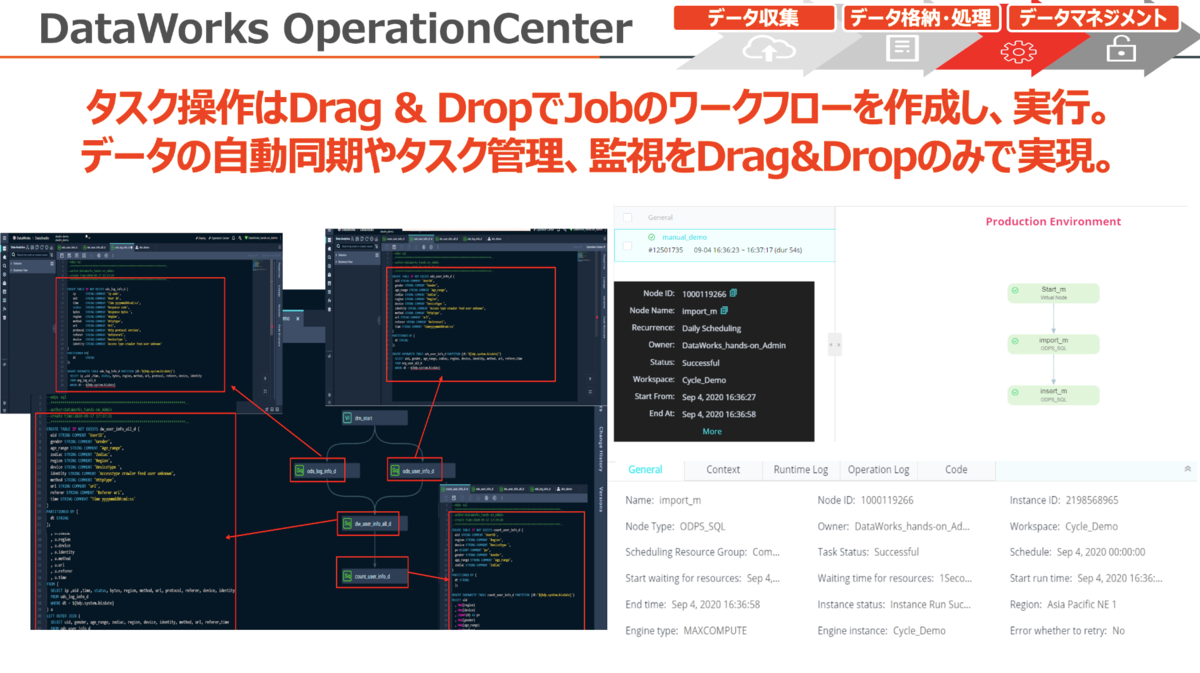Open the Runtime Log tab

(801, 469)
